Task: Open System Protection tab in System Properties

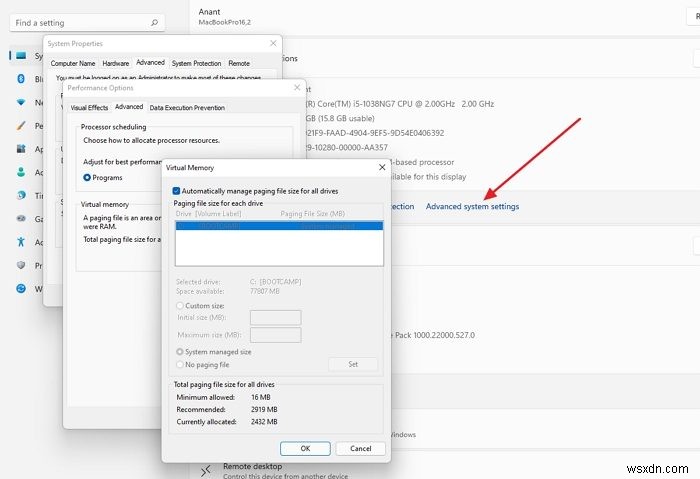Action: [196, 63]
